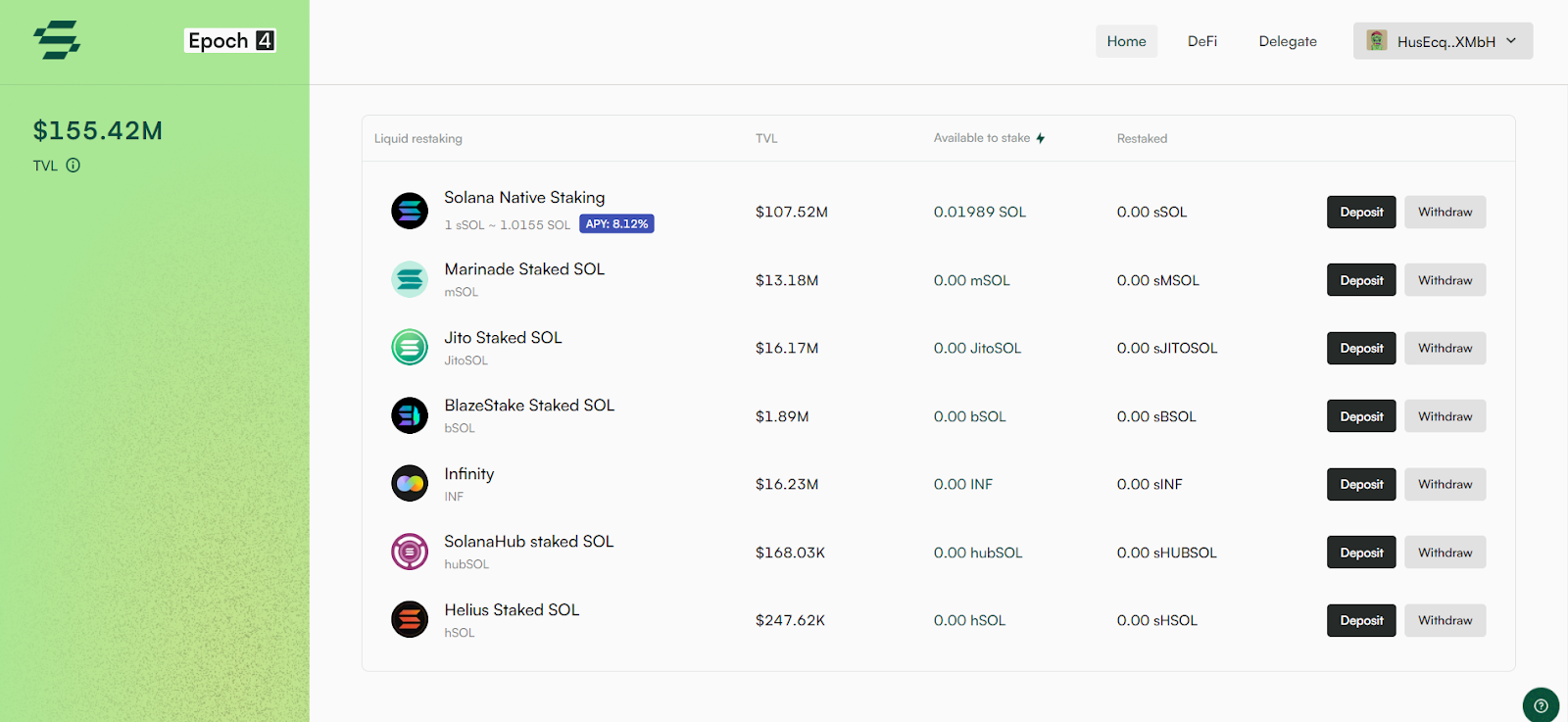The image size is (1568, 722).
Task: Click the SolanaHub staked SOL token icon
Action: (410, 552)
